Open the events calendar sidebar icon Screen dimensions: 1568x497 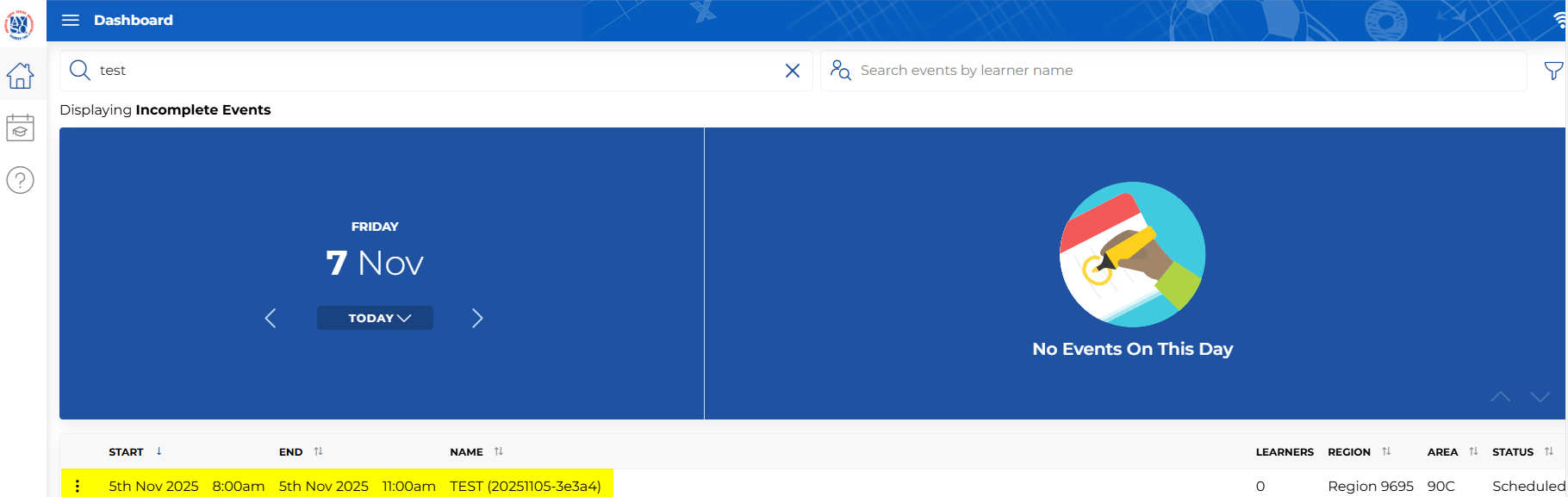tap(20, 128)
